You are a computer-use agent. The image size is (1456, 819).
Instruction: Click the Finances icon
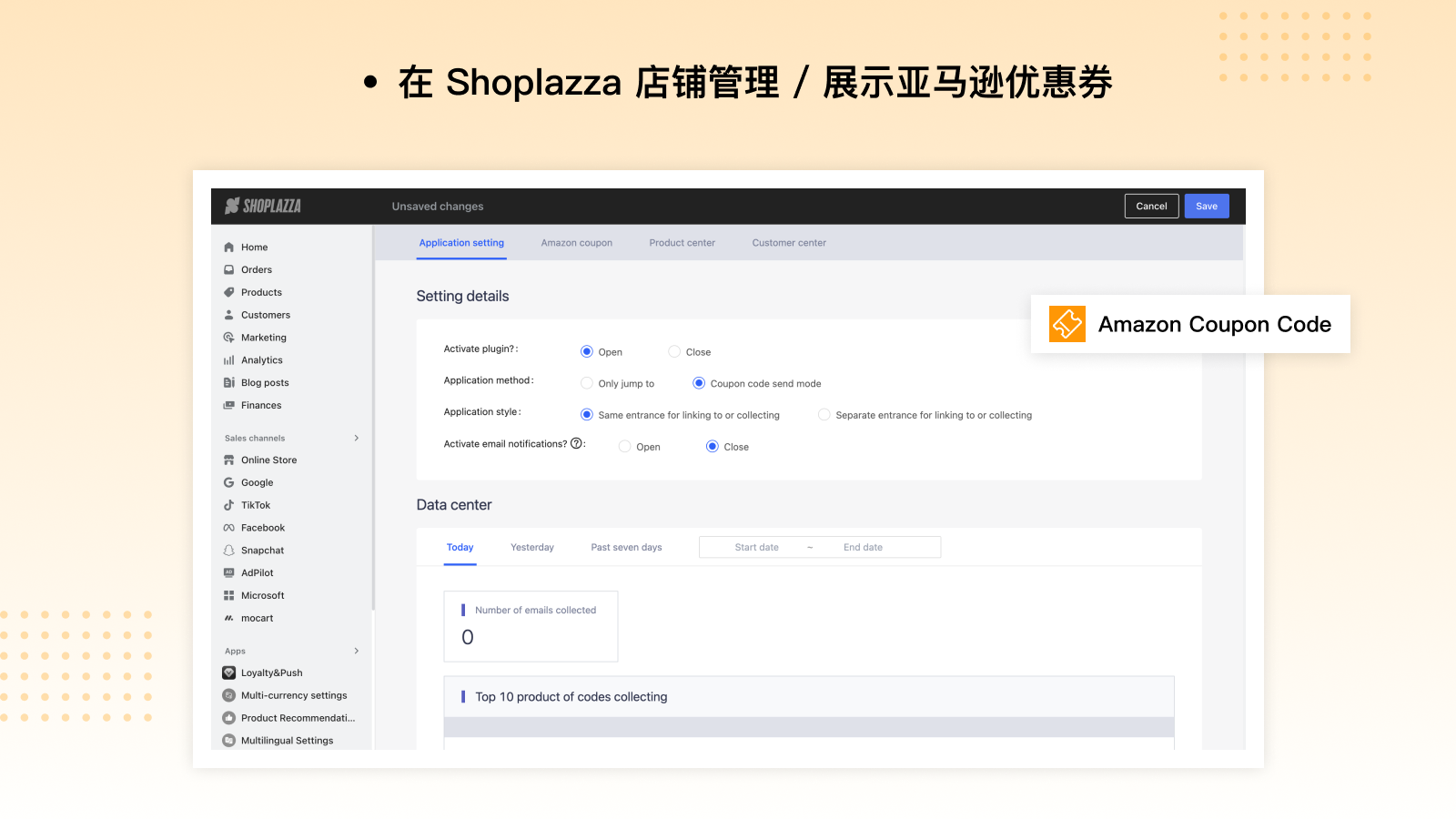[x=229, y=406]
